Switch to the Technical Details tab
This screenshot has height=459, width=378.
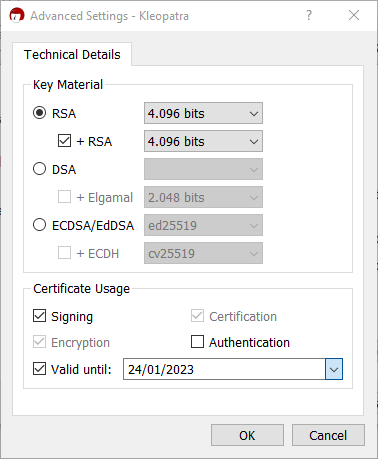[72, 54]
